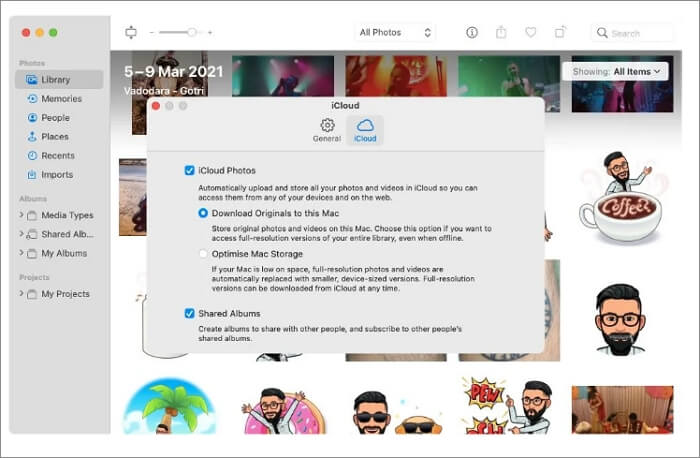
Task: Open the green-lit concert photo
Action: click(509, 76)
